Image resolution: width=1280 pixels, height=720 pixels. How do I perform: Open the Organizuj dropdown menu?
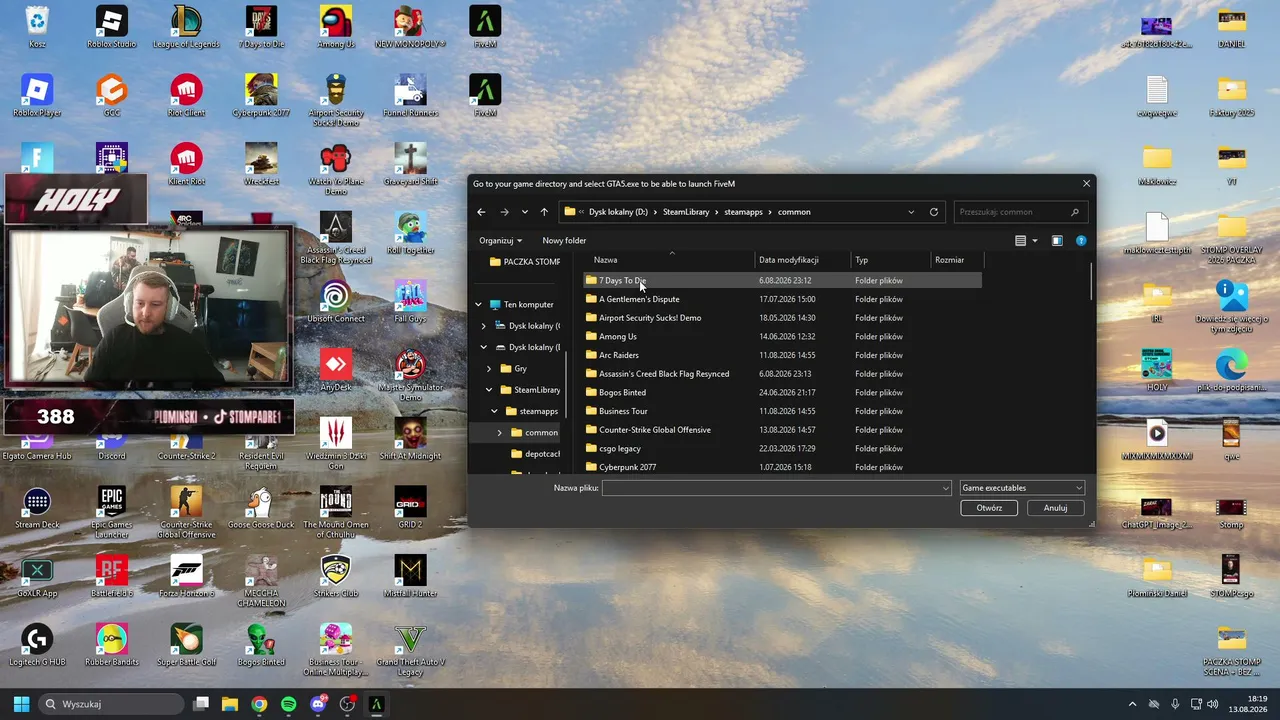coord(500,241)
